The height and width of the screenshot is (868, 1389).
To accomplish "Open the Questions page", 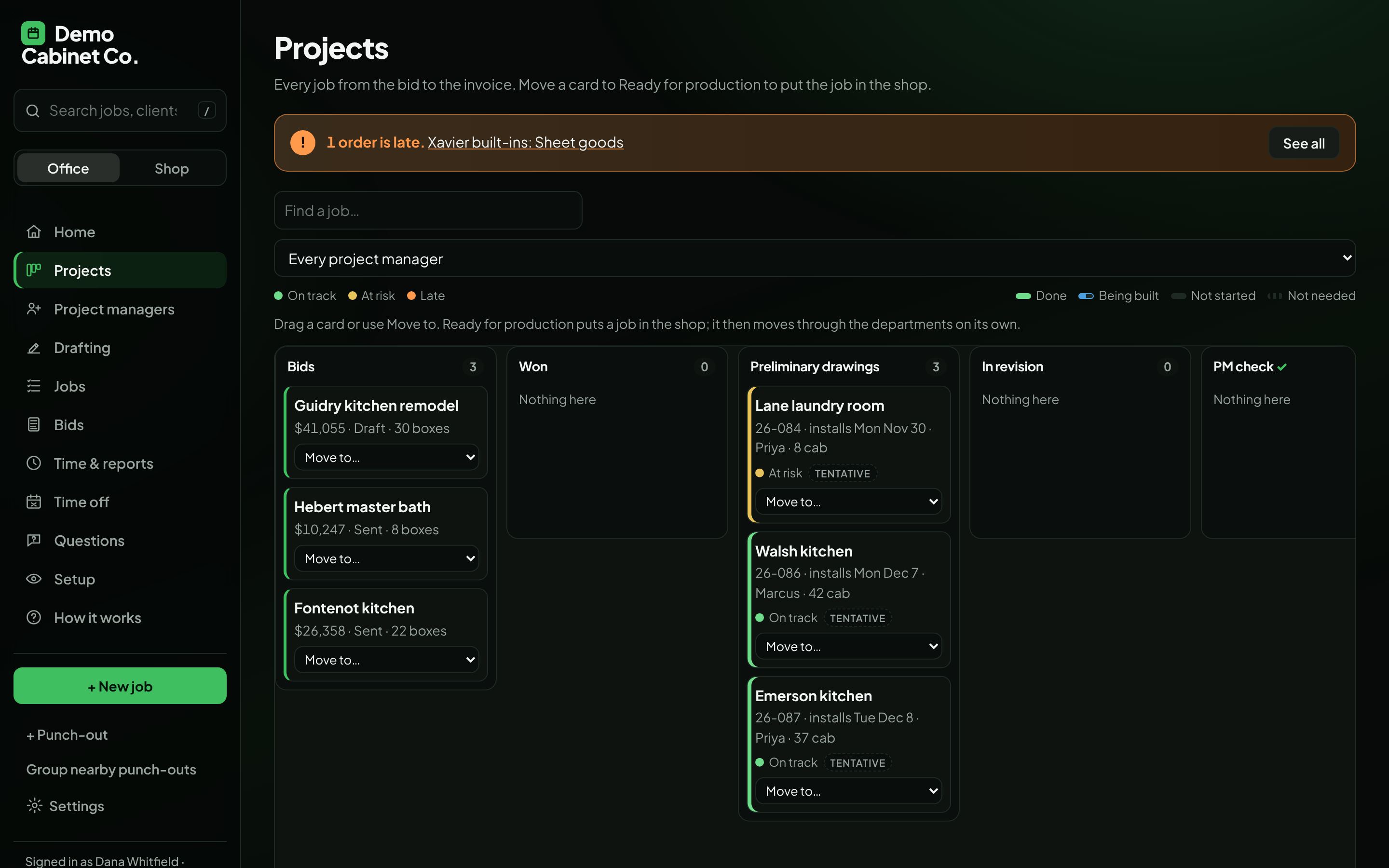I will click(x=120, y=540).
